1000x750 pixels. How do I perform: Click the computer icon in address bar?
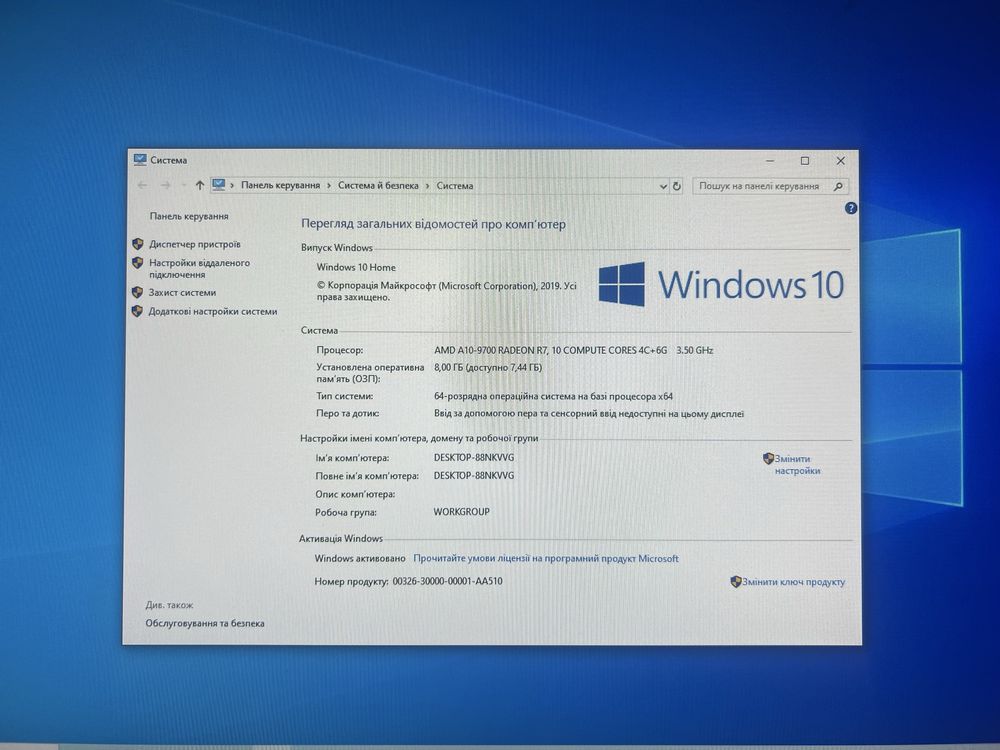(x=219, y=185)
